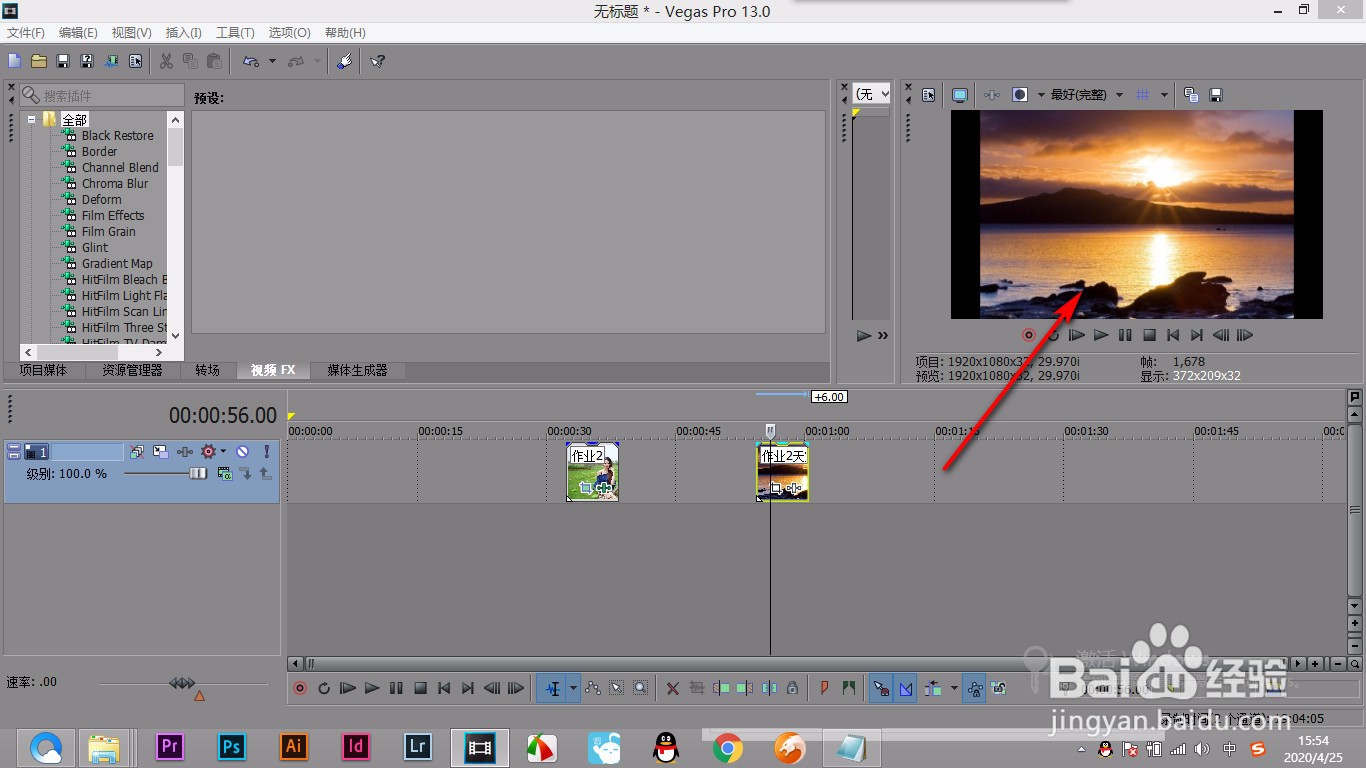Select the Gradient Map effect
This screenshot has width=1366, height=768.
pos(117,263)
